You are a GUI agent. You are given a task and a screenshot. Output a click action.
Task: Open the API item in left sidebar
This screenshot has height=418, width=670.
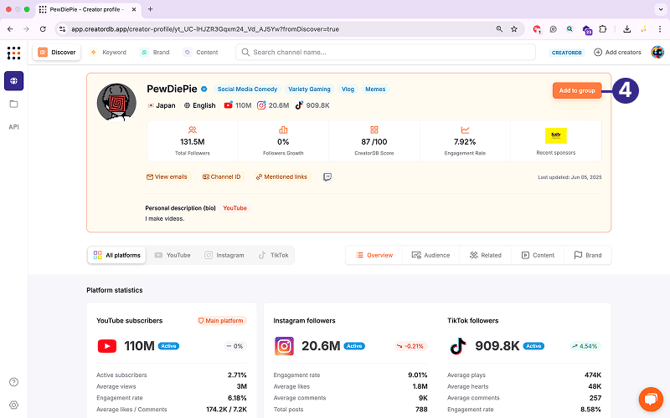tap(14, 127)
